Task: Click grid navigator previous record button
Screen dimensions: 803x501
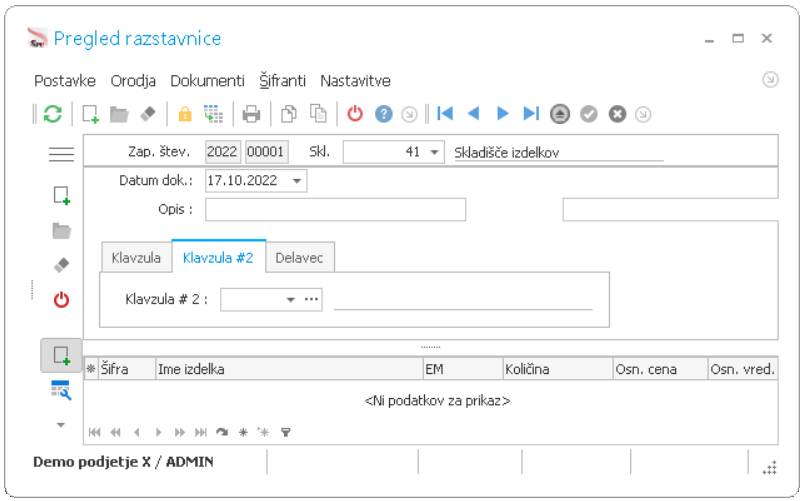Action: pyautogui.click(x=137, y=432)
